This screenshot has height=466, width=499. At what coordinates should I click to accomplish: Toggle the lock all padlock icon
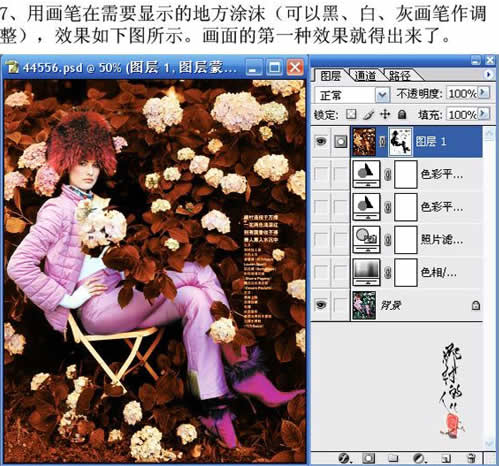pos(402,114)
